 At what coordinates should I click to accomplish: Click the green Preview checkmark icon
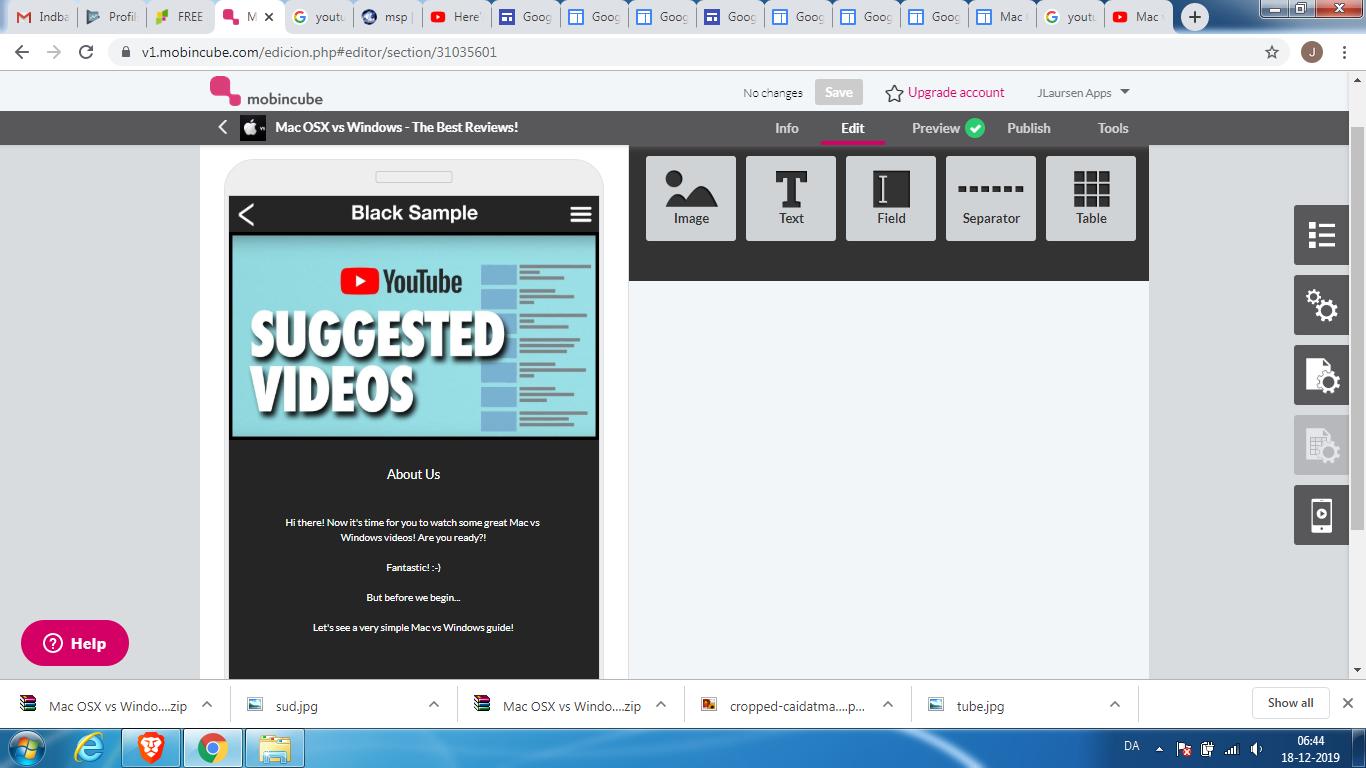(x=975, y=128)
